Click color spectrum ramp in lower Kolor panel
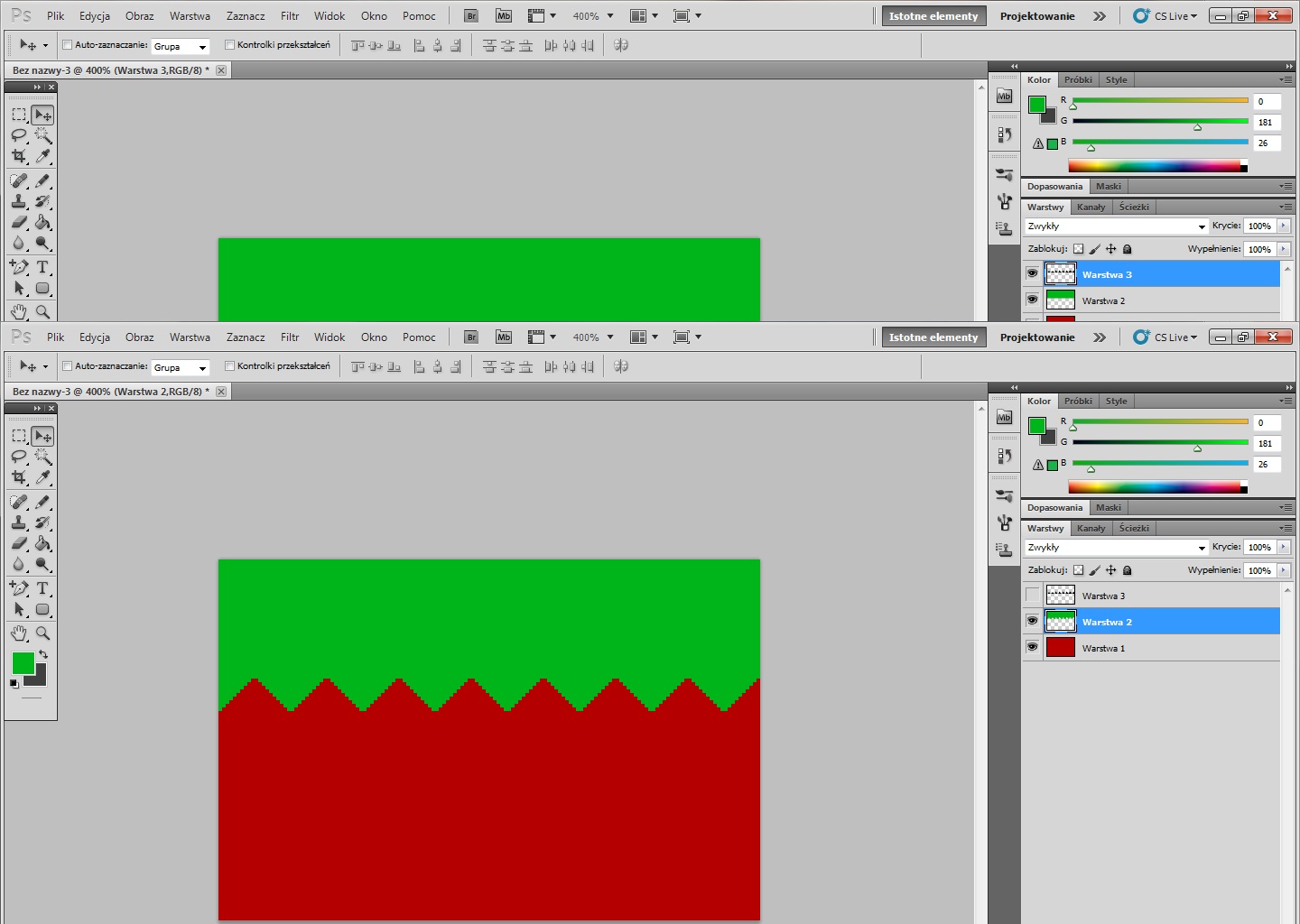Viewport: 1300px width, 924px height. pos(1157,487)
